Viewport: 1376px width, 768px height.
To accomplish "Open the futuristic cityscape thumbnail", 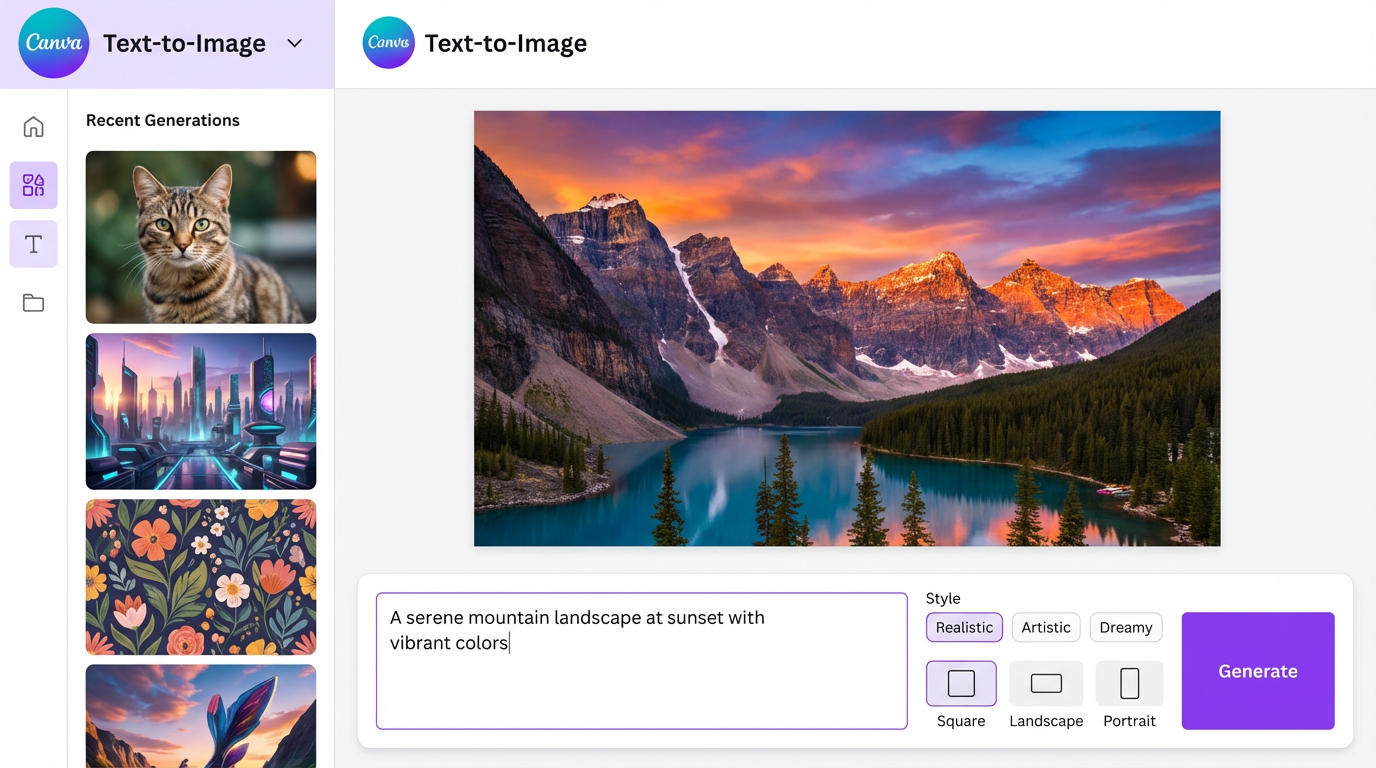I will pos(200,411).
